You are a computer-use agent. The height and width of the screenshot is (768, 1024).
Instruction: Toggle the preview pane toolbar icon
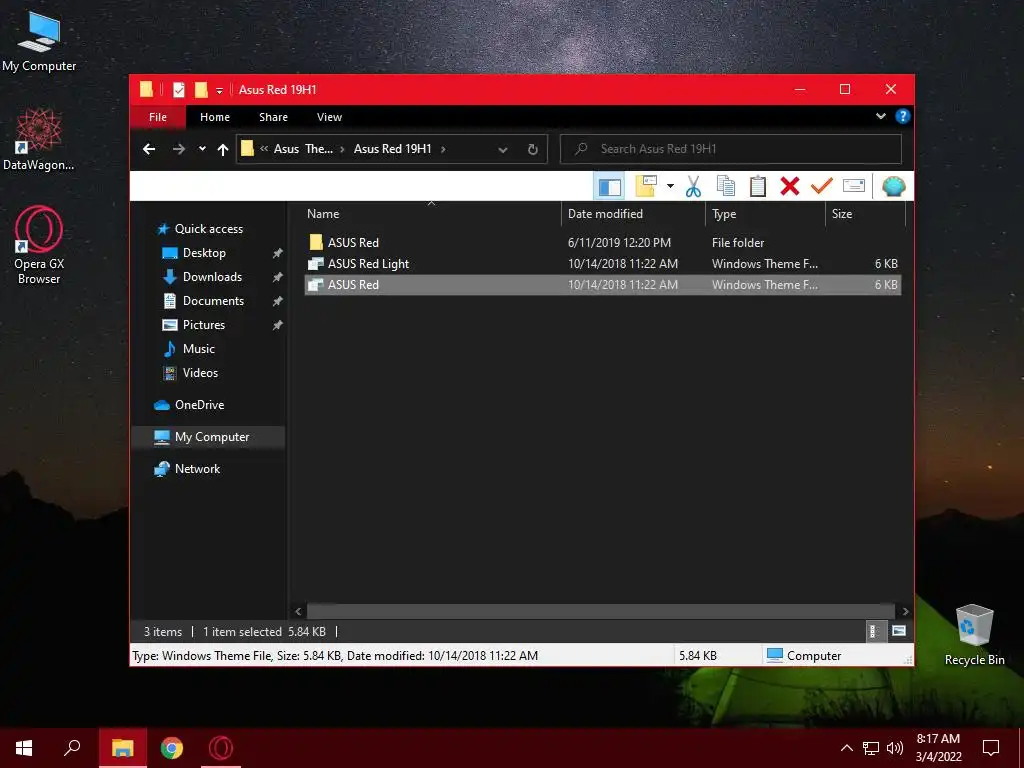[609, 187]
